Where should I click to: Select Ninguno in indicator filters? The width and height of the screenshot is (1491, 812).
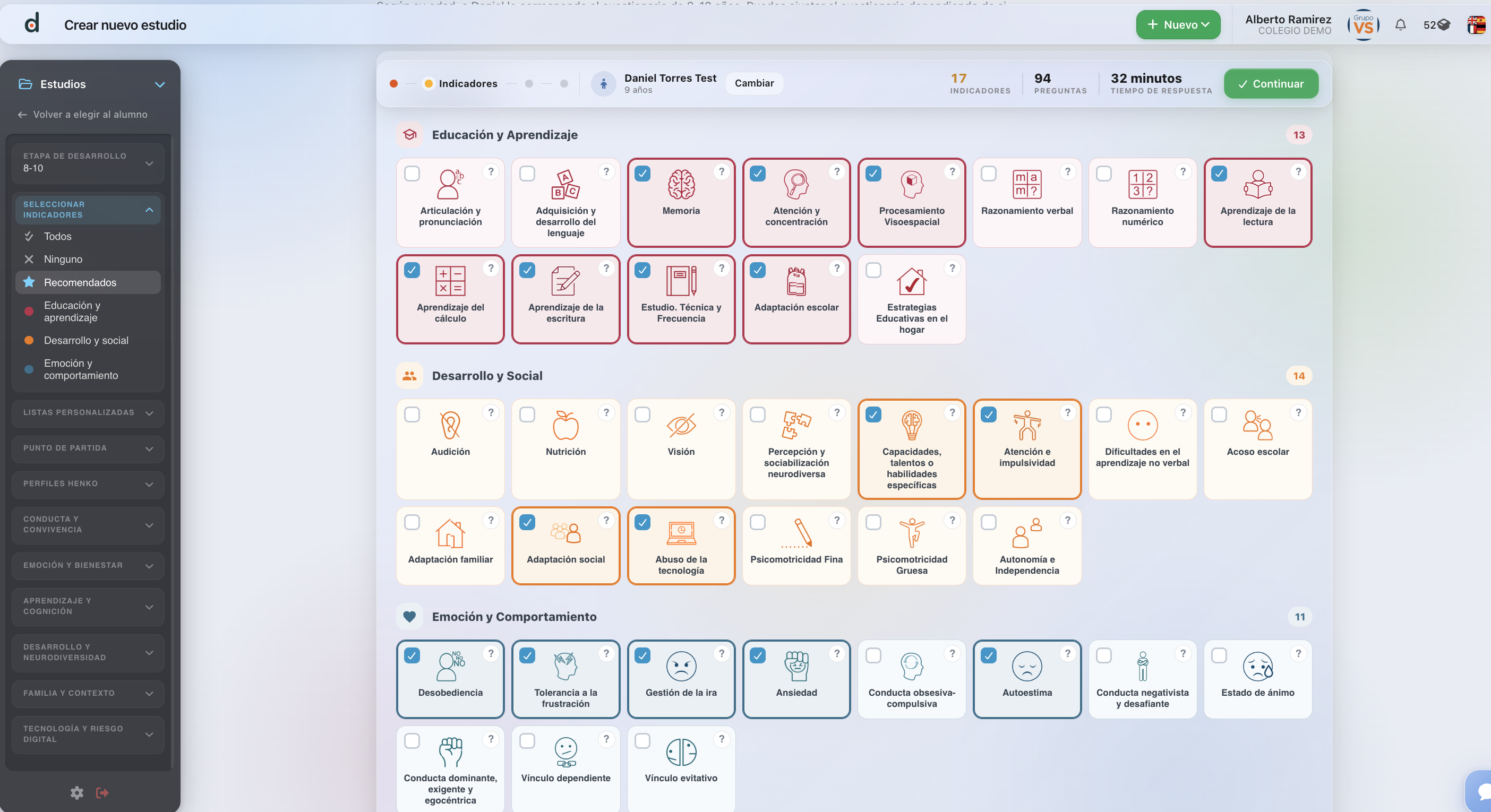[x=88, y=259]
